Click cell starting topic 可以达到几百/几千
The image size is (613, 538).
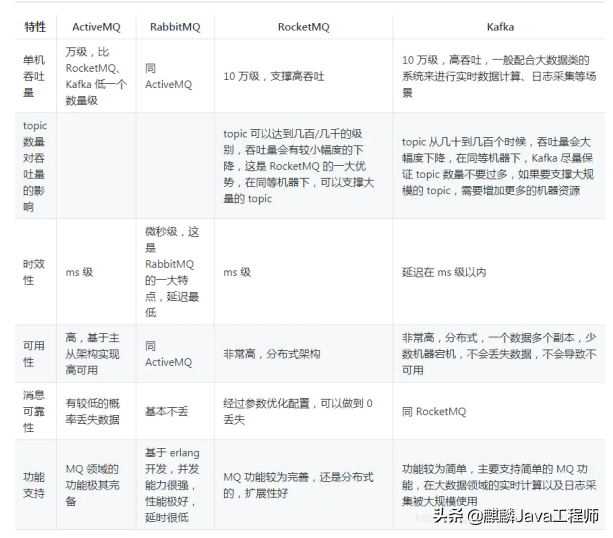pyautogui.click(x=299, y=166)
